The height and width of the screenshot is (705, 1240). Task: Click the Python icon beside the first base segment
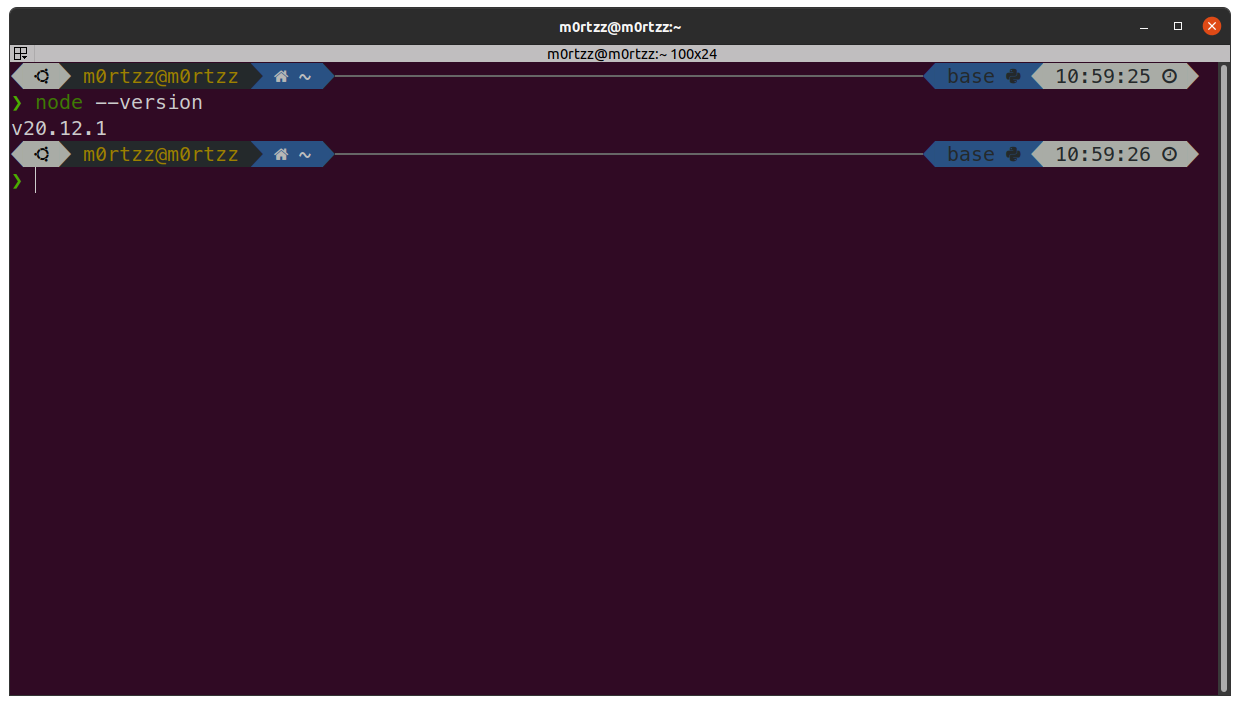[1013, 75]
